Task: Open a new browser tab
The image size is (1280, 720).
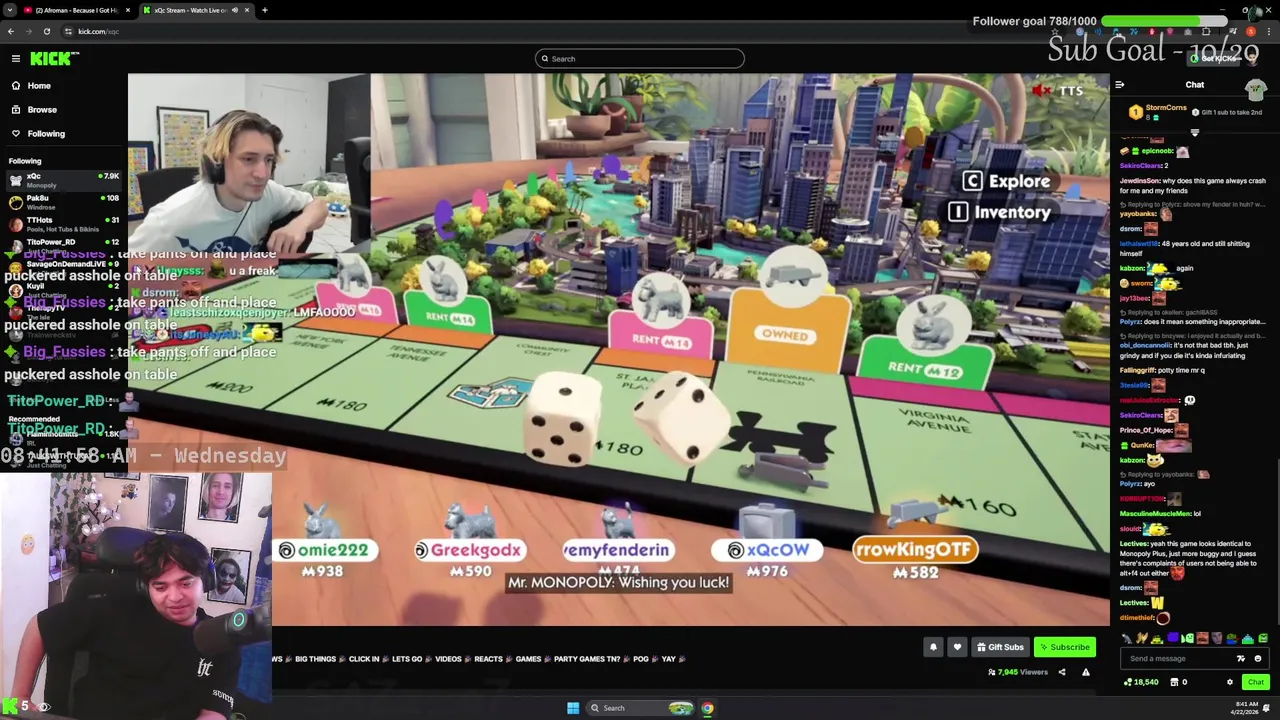Action: pos(265,10)
